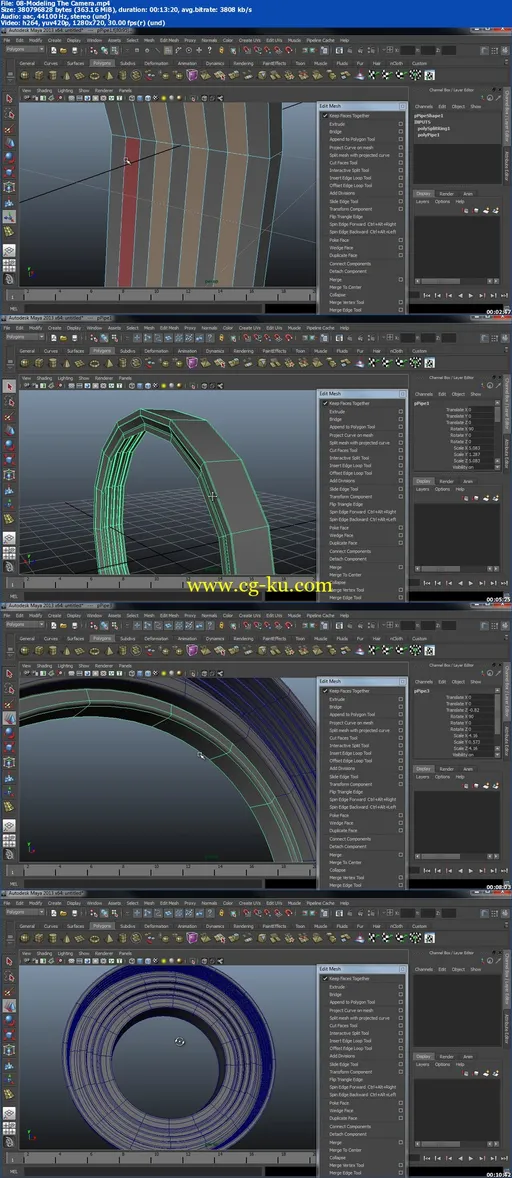
Task: Switch to Animation shelf tab in 00:08:03 frame
Action: [x=187, y=639]
